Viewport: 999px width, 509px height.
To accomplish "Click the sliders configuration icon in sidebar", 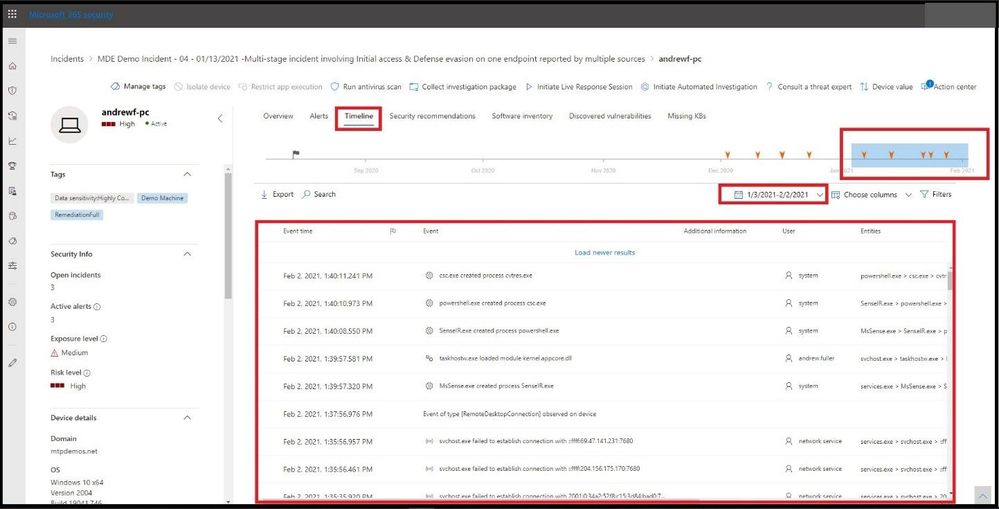I will (12, 266).
